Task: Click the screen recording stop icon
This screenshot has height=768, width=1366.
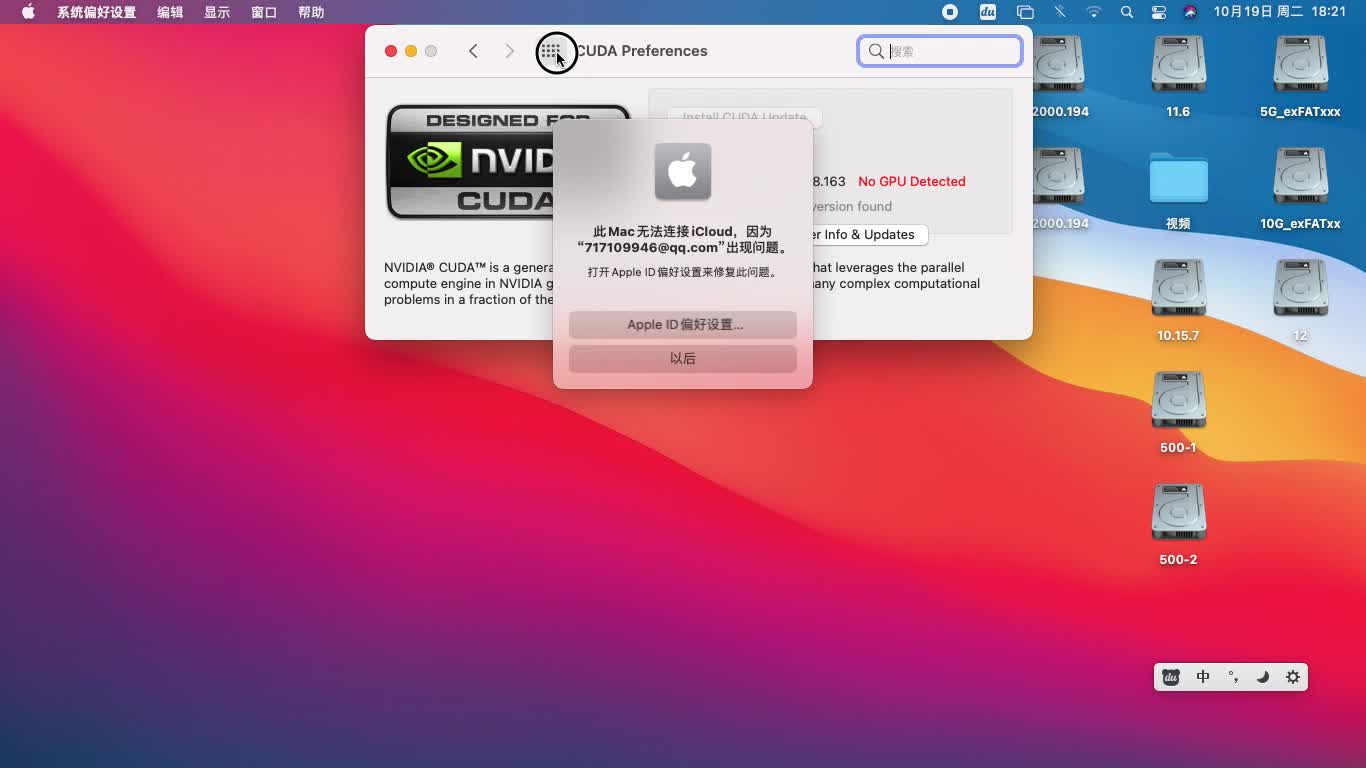Action: (x=950, y=12)
